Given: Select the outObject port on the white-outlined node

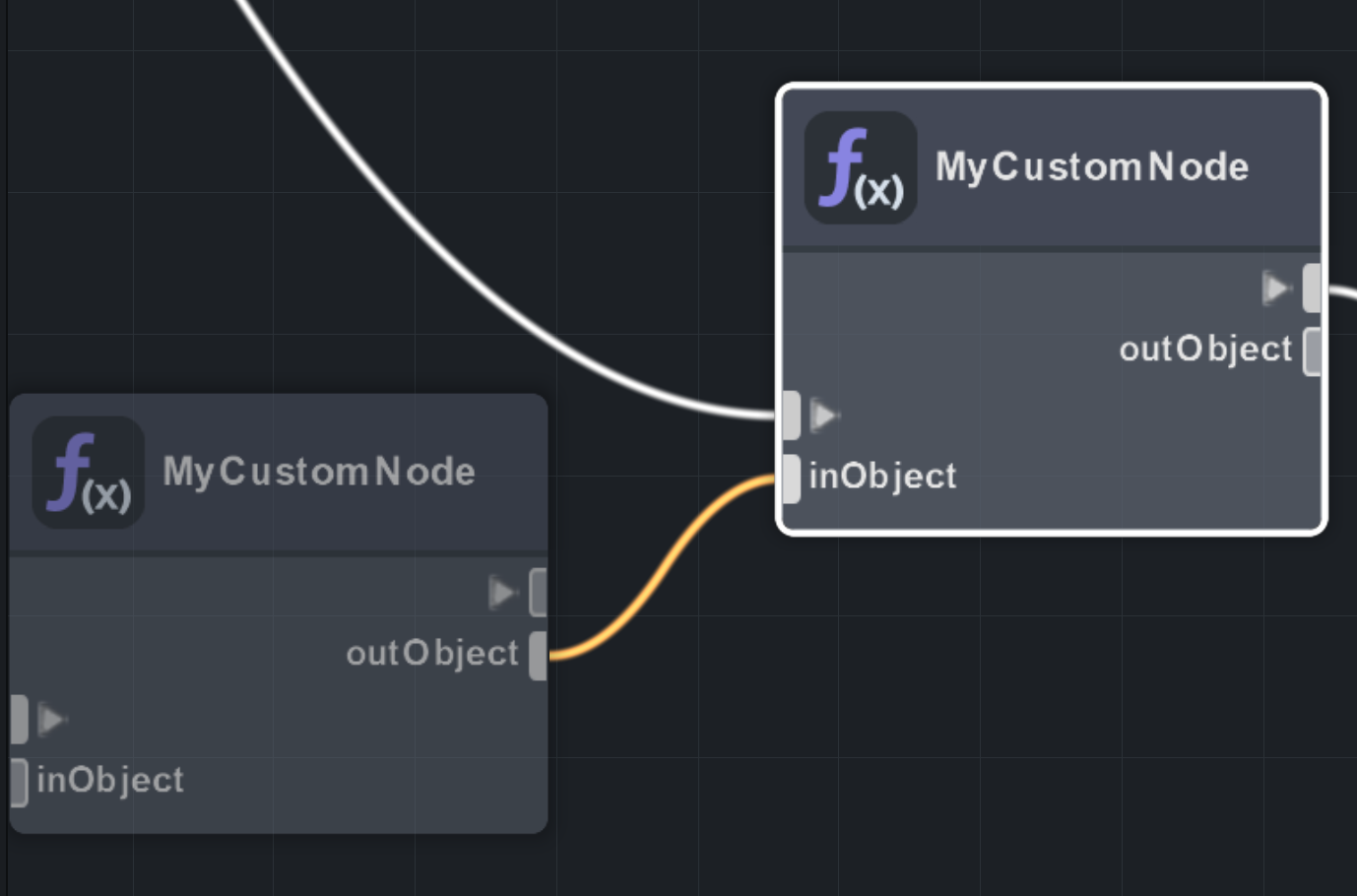Looking at the screenshot, I should 1312,351.
